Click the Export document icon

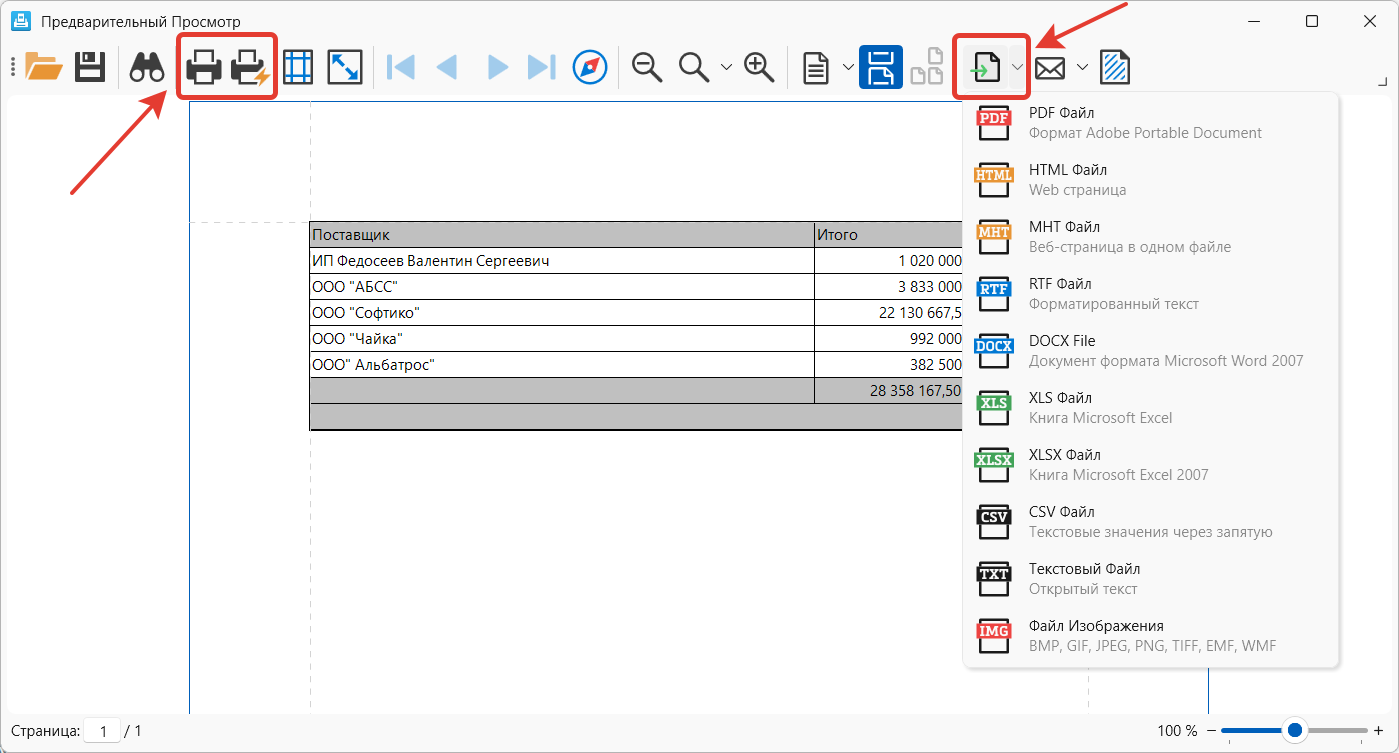coord(986,67)
